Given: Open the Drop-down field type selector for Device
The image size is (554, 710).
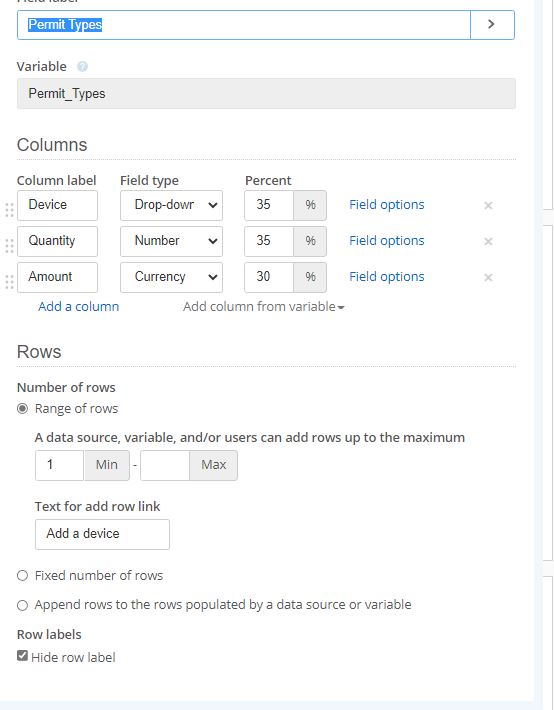Looking at the screenshot, I should click(171, 205).
